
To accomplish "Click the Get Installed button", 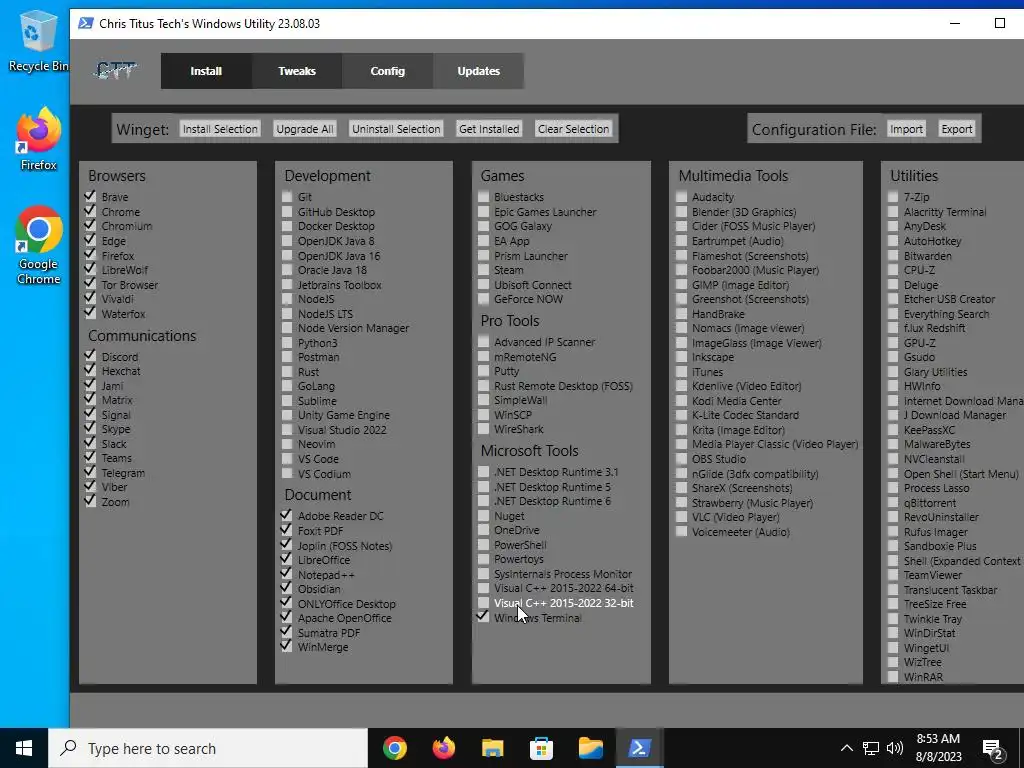I will pos(489,129).
